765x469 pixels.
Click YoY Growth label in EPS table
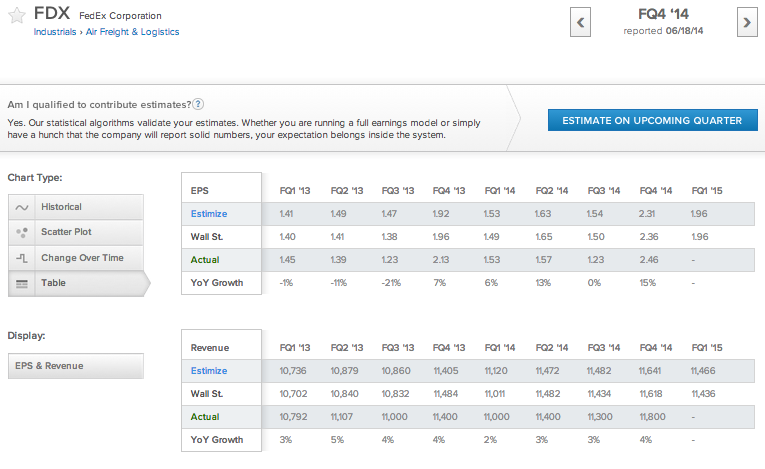coord(217,283)
